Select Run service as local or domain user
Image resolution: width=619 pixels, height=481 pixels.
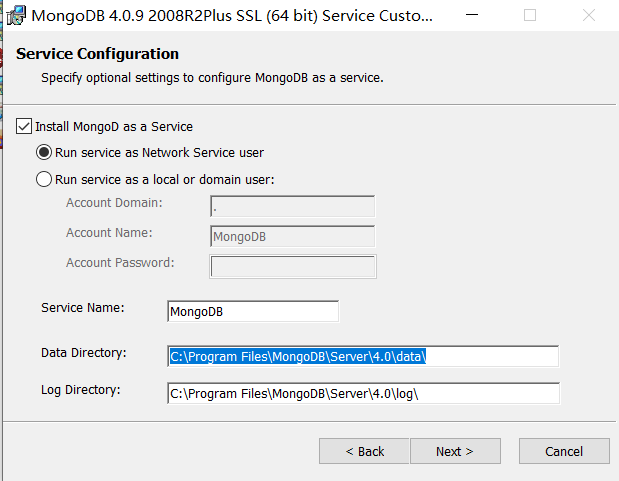pyautogui.click(x=44, y=179)
